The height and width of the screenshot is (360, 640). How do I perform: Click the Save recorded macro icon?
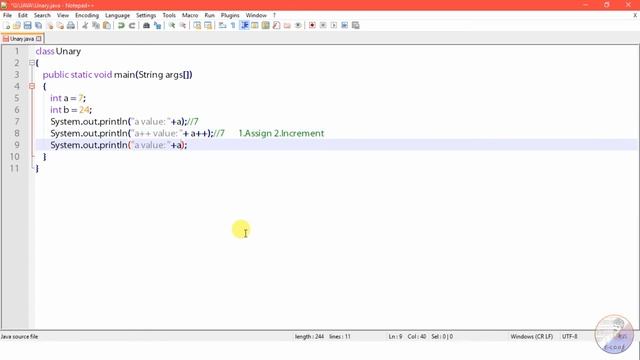point(356,25)
